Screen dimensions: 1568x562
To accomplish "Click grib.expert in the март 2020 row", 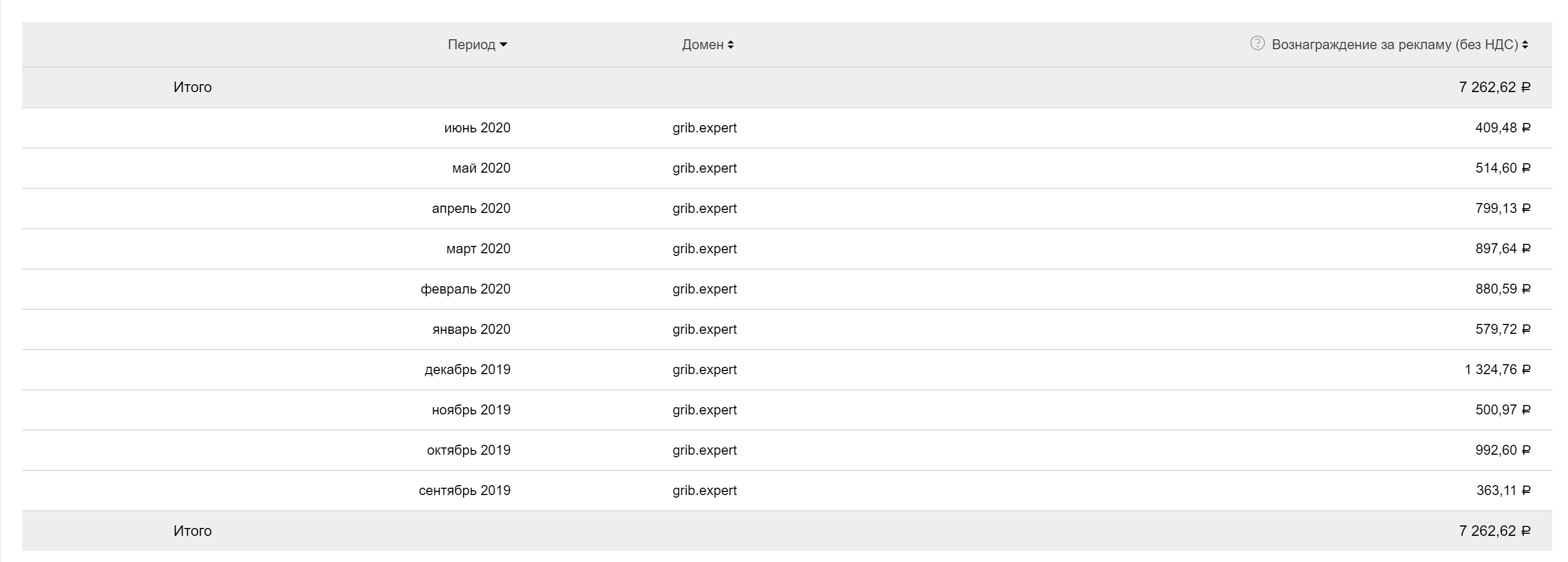I will pos(704,249).
